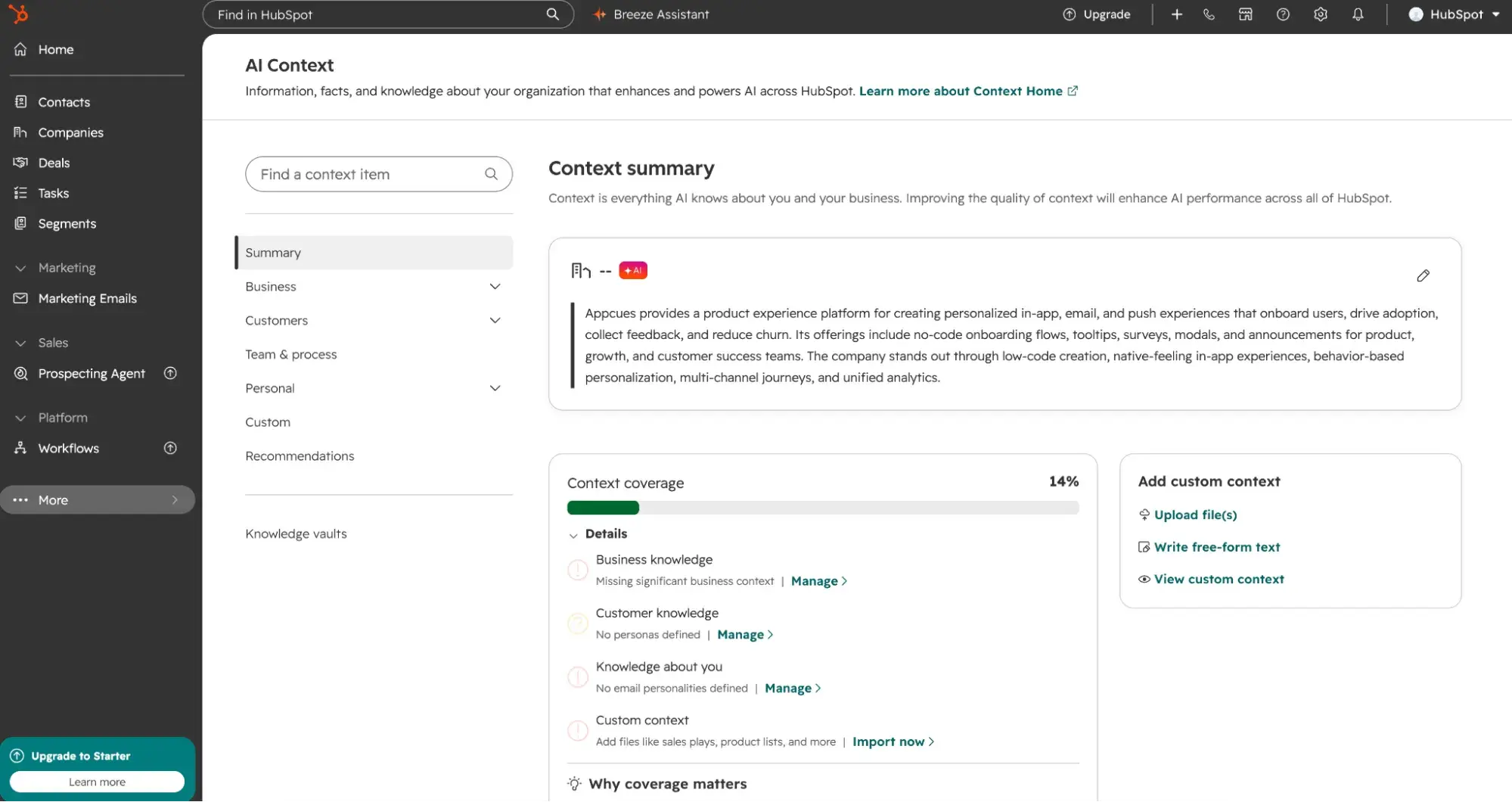Open the notifications bell
Viewport: 1512px width, 802px height.
coord(1358,14)
